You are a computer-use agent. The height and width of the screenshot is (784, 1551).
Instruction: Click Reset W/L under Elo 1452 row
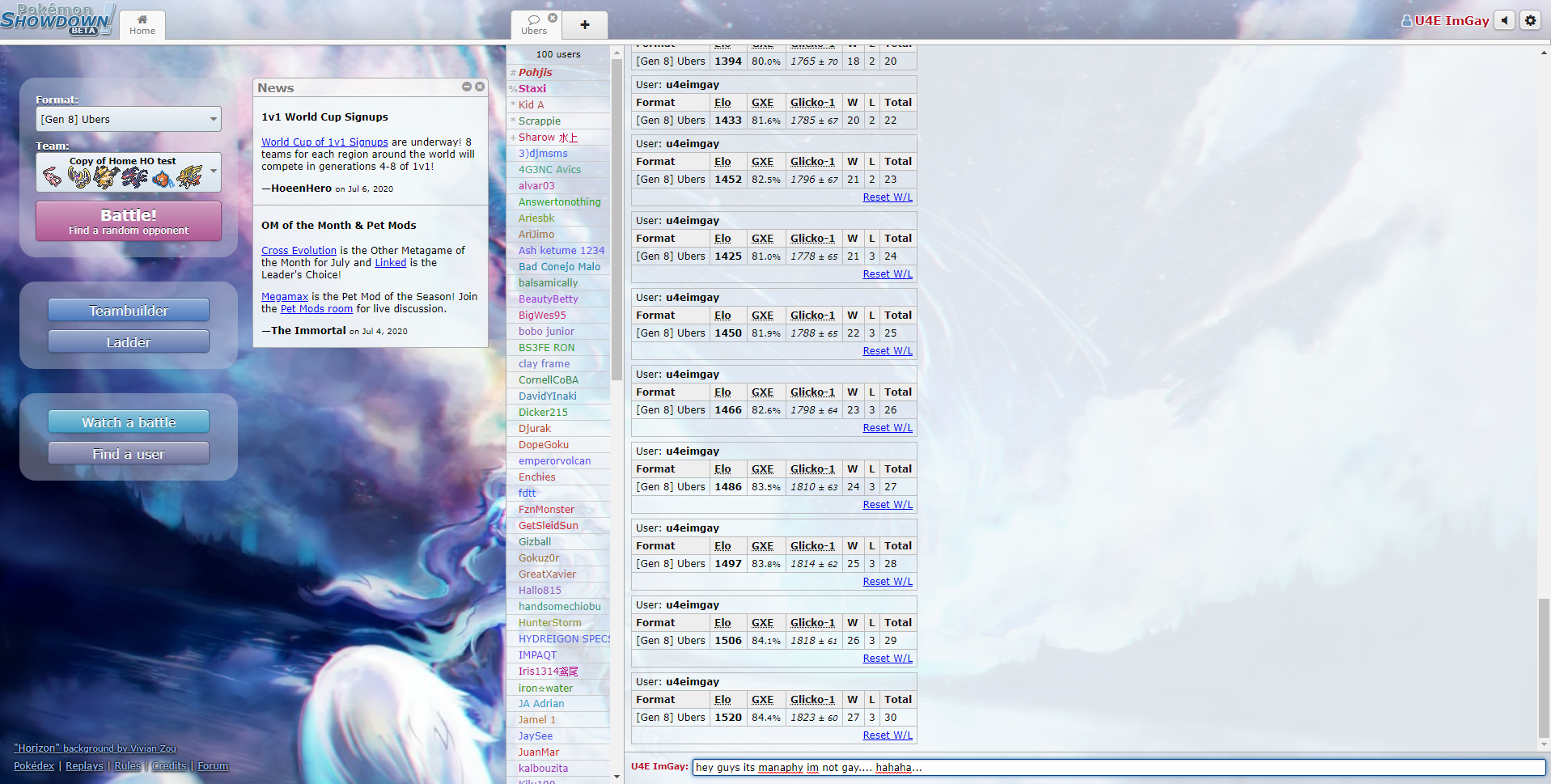pyautogui.click(x=888, y=197)
